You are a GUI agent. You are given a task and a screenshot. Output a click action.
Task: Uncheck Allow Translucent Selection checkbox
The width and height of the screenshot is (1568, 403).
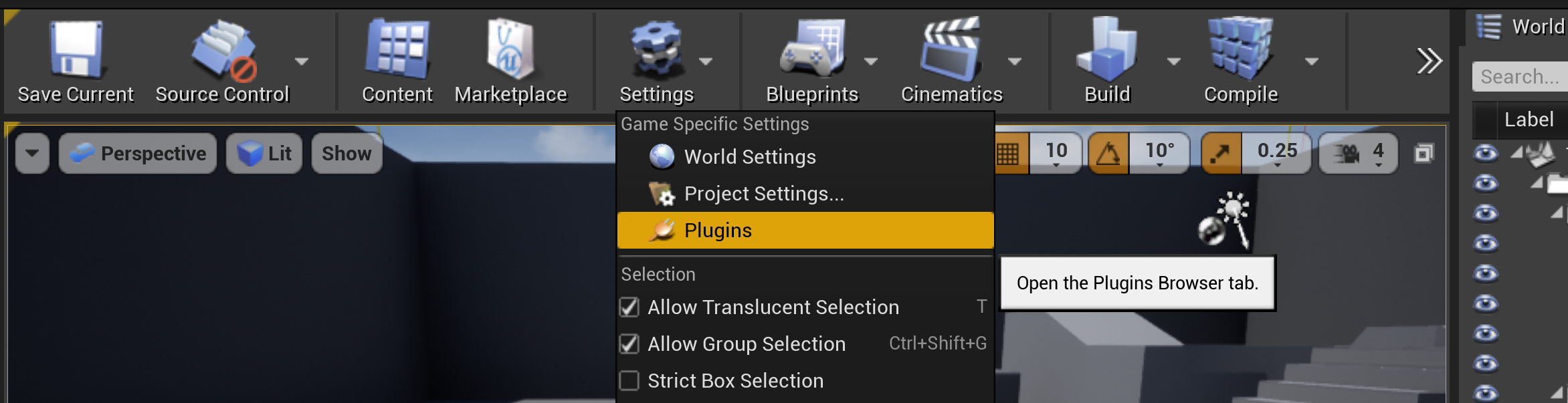(629, 307)
